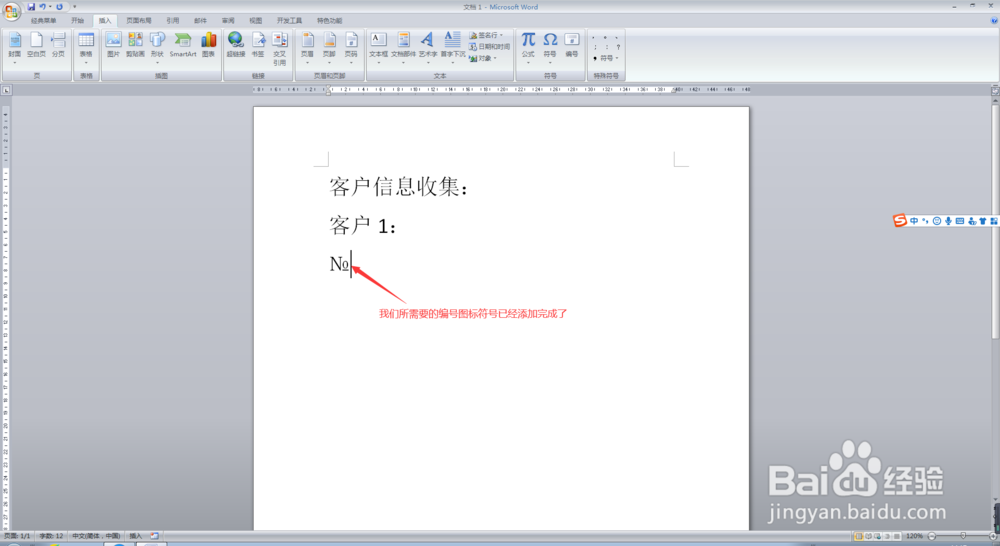Click the zoom slider handle

(963, 536)
